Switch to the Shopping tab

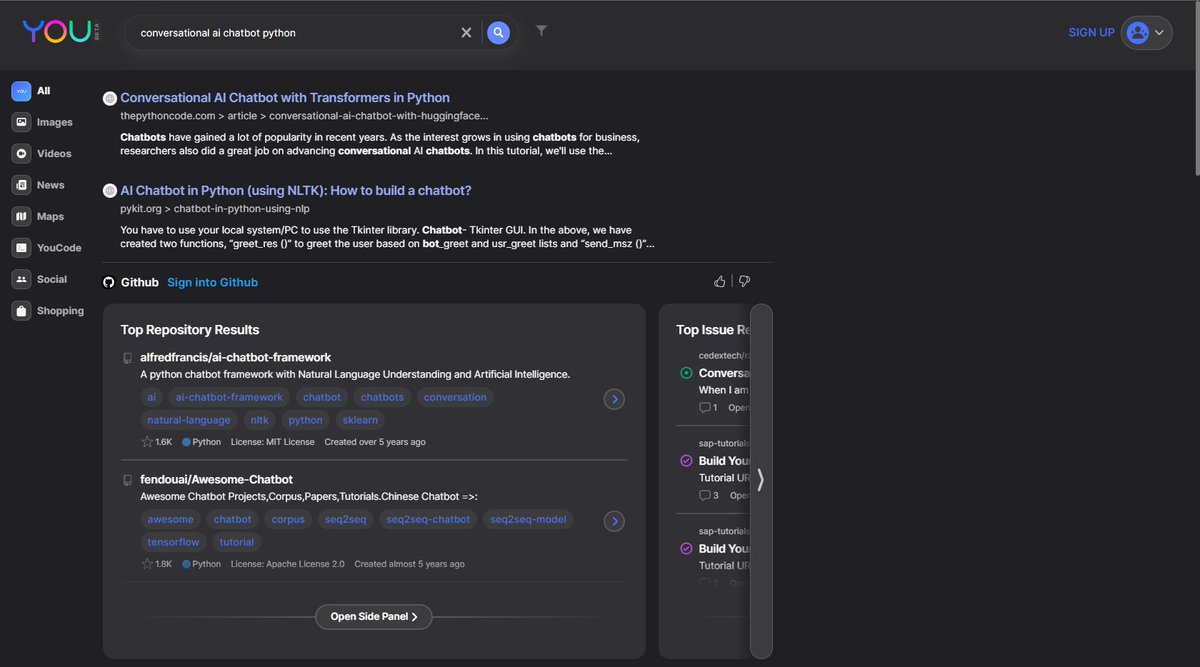click(x=48, y=311)
